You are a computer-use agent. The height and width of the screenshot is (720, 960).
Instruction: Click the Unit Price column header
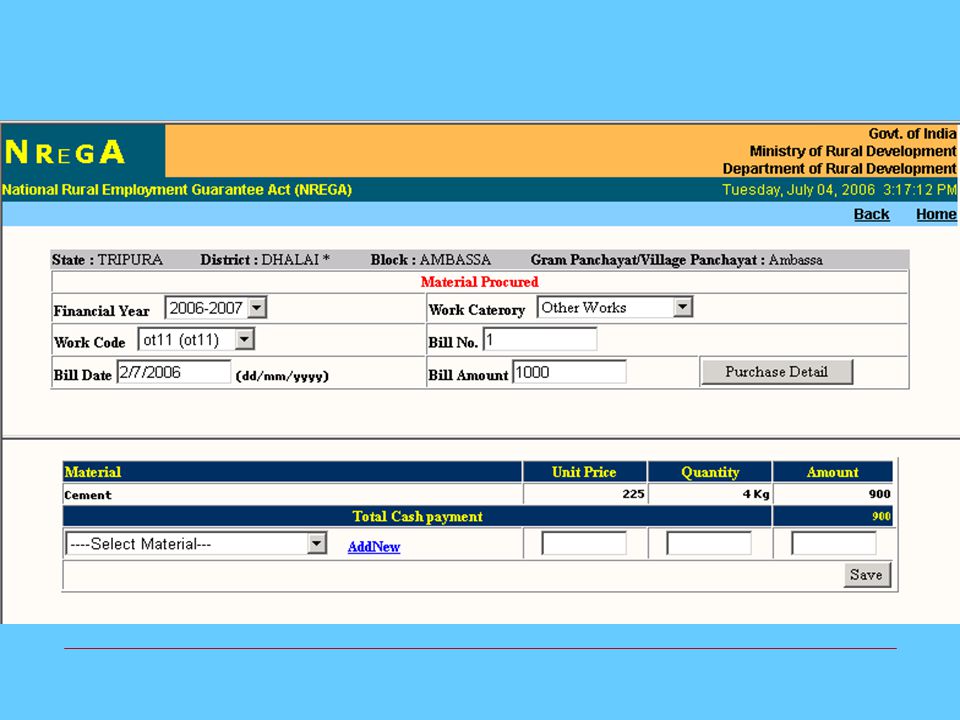tap(584, 472)
